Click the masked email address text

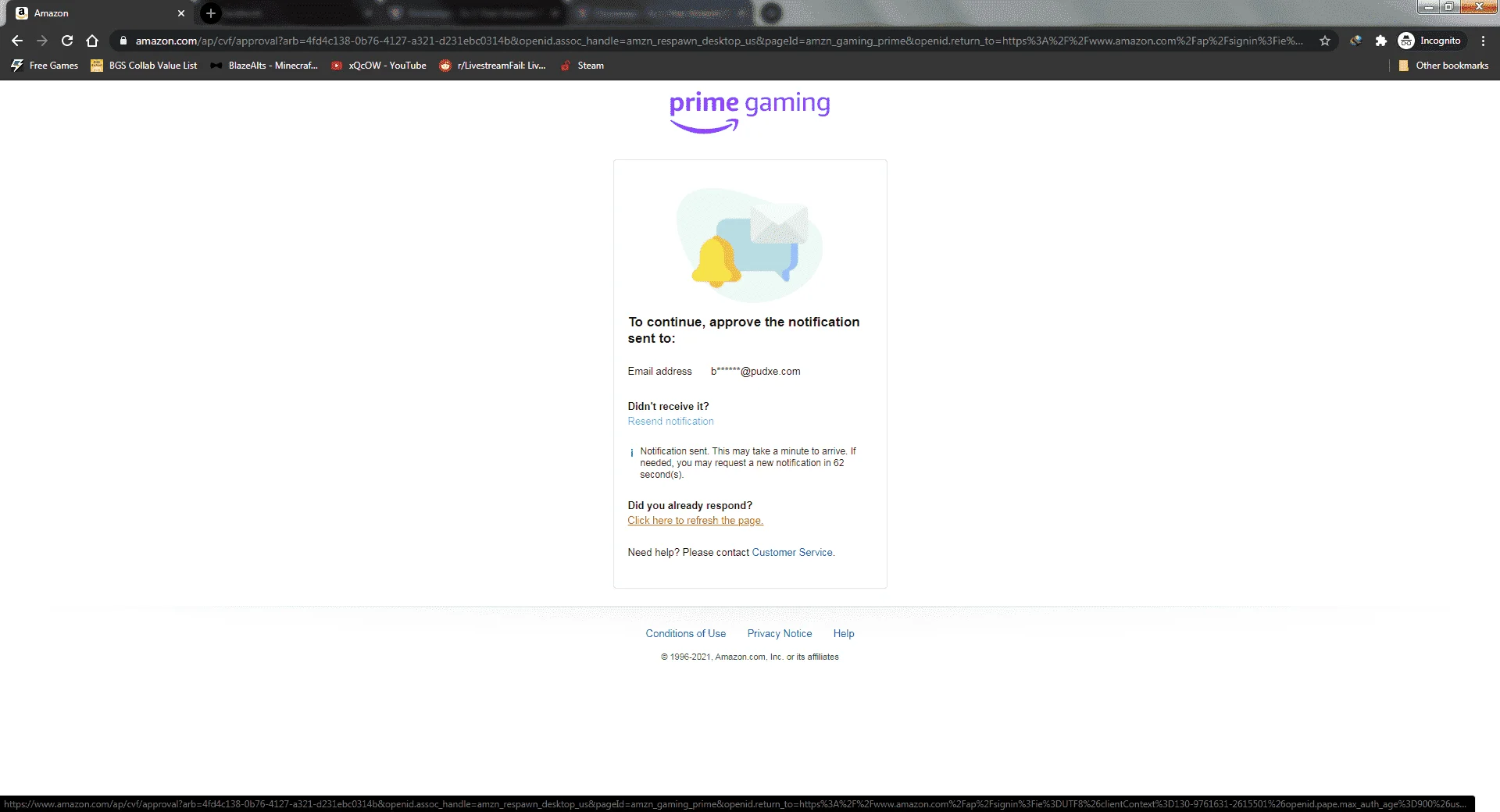pyautogui.click(x=755, y=372)
